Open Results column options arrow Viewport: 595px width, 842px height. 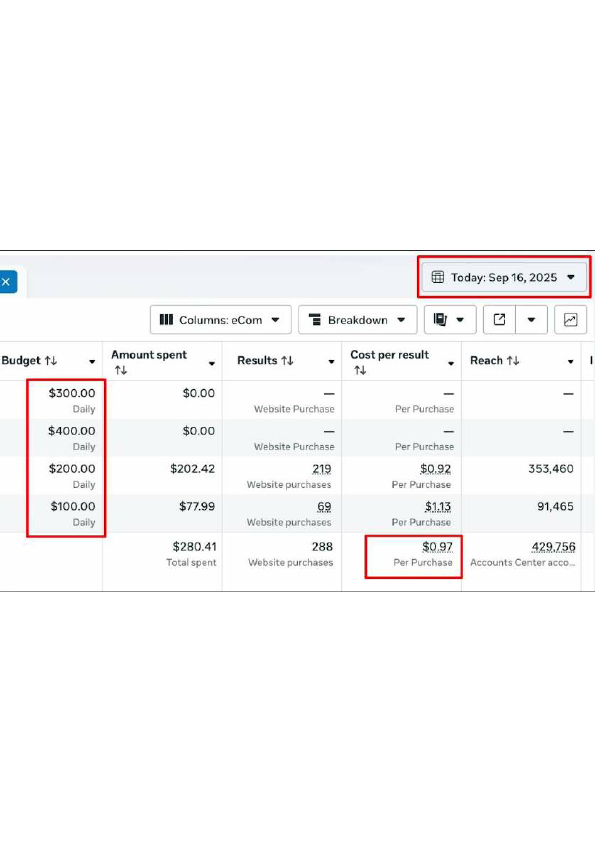(331, 362)
